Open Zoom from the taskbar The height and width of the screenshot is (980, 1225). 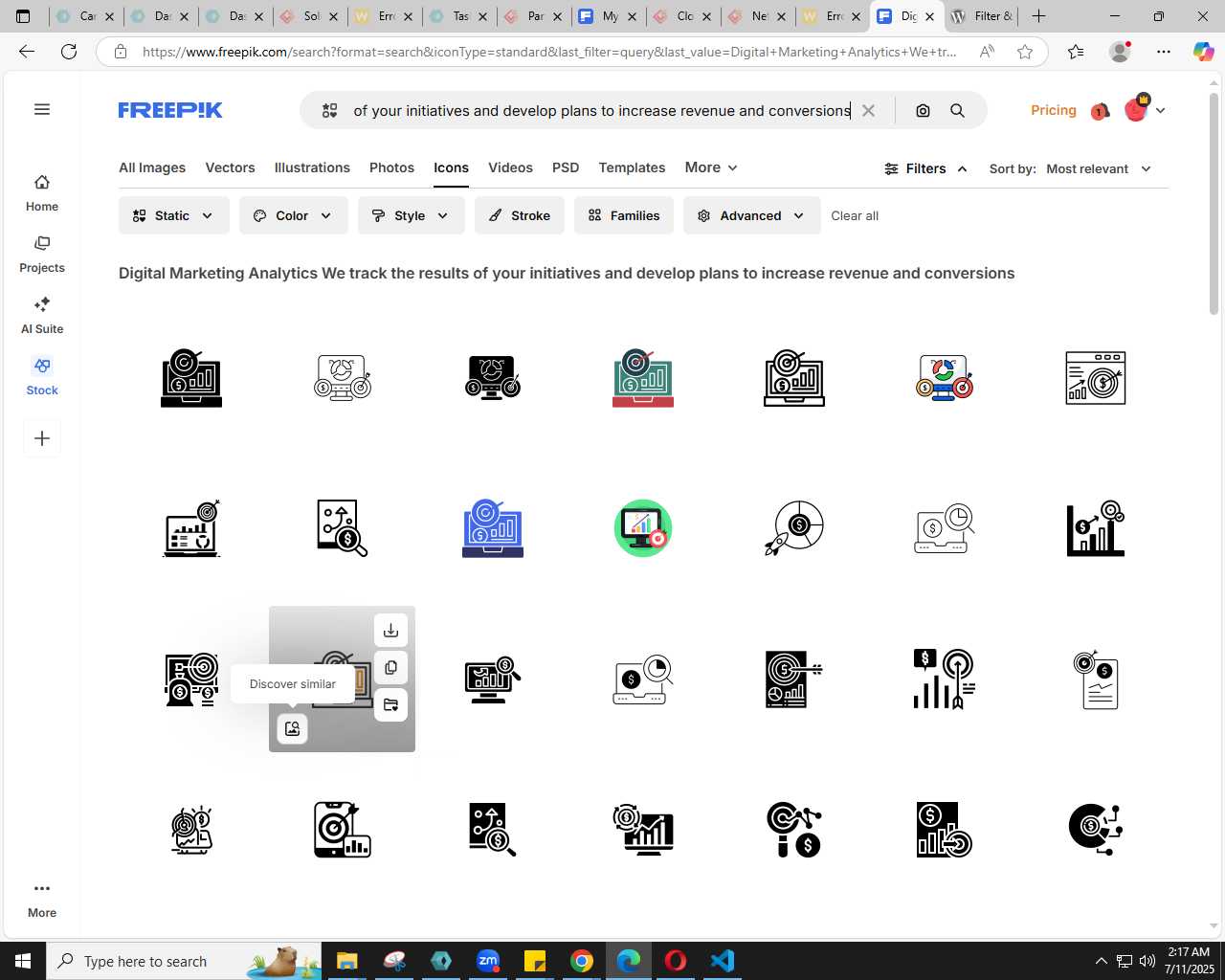(x=488, y=961)
